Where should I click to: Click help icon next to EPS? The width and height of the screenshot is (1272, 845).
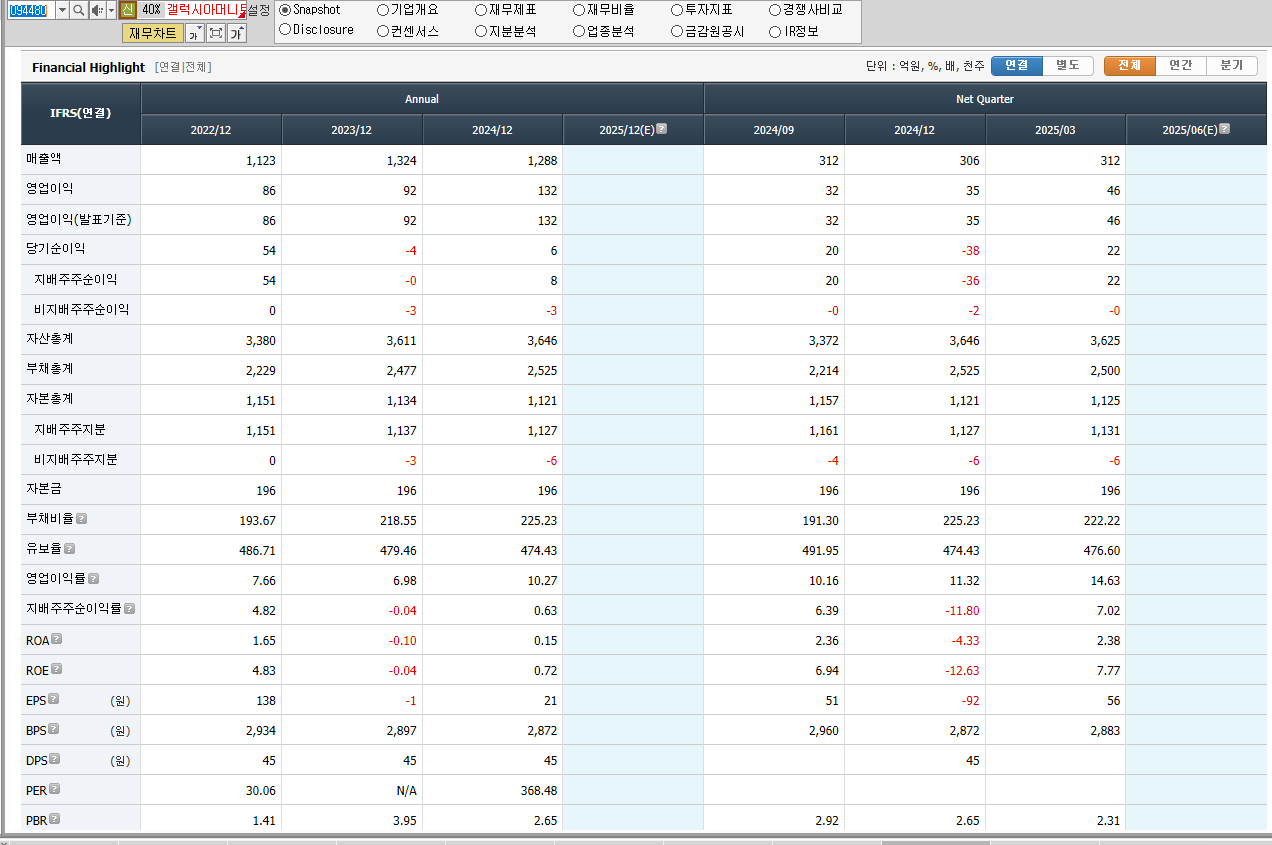coord(54,699)
